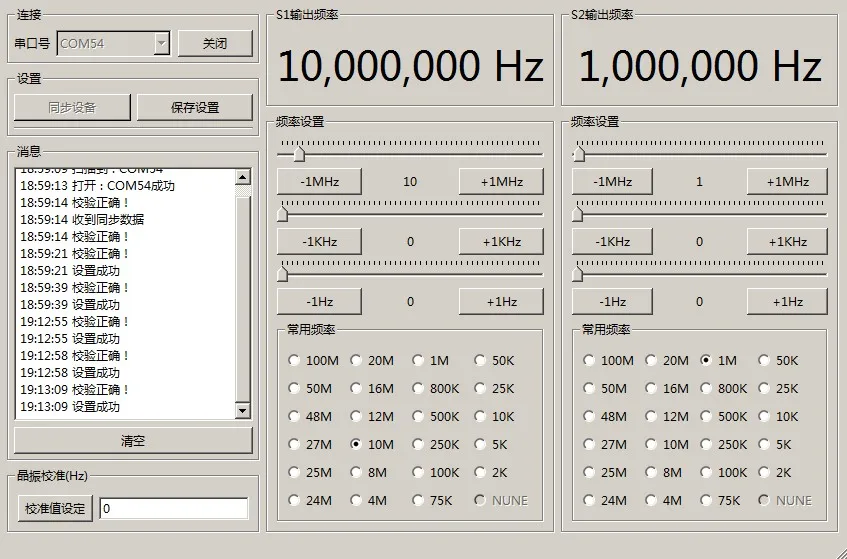847x559 pixels.
Task: Decrease S1 frequency with the -1KHz button
Action: 319,241
